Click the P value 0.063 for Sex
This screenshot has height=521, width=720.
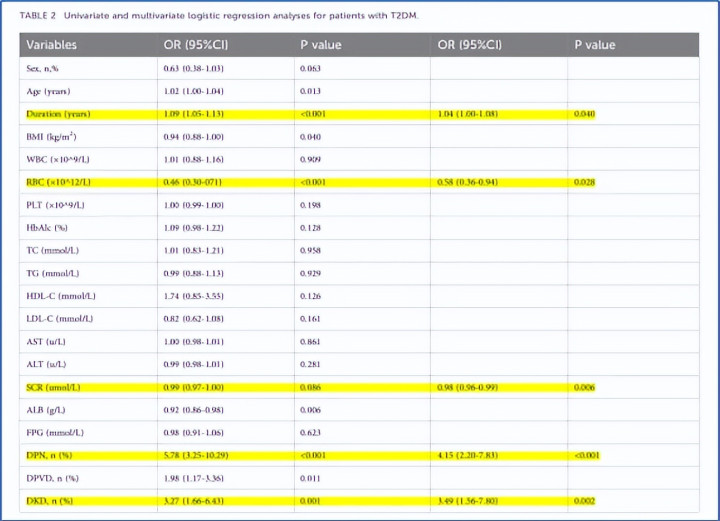(312, 68)
